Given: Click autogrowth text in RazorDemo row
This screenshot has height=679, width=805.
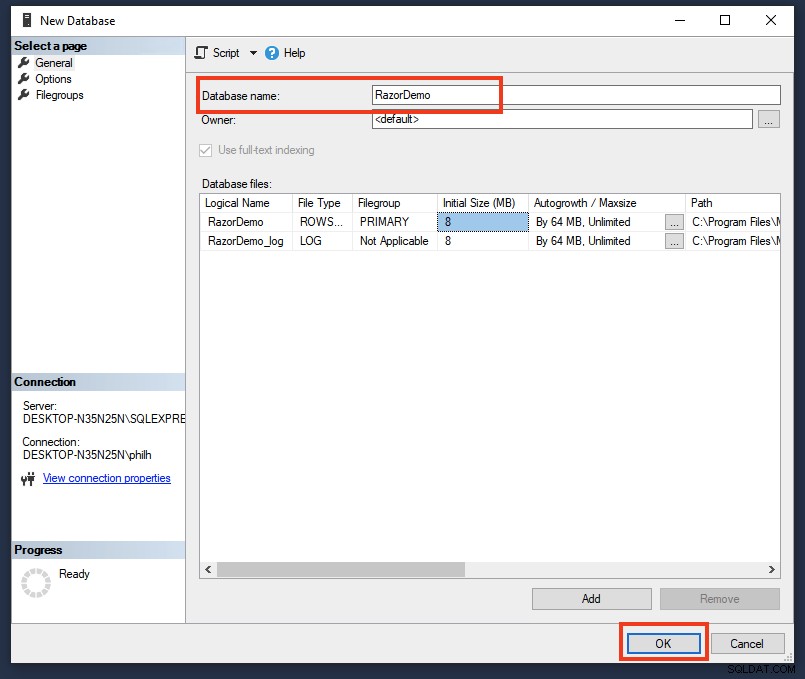Looking at the screenshot, I should coord(583,222).
